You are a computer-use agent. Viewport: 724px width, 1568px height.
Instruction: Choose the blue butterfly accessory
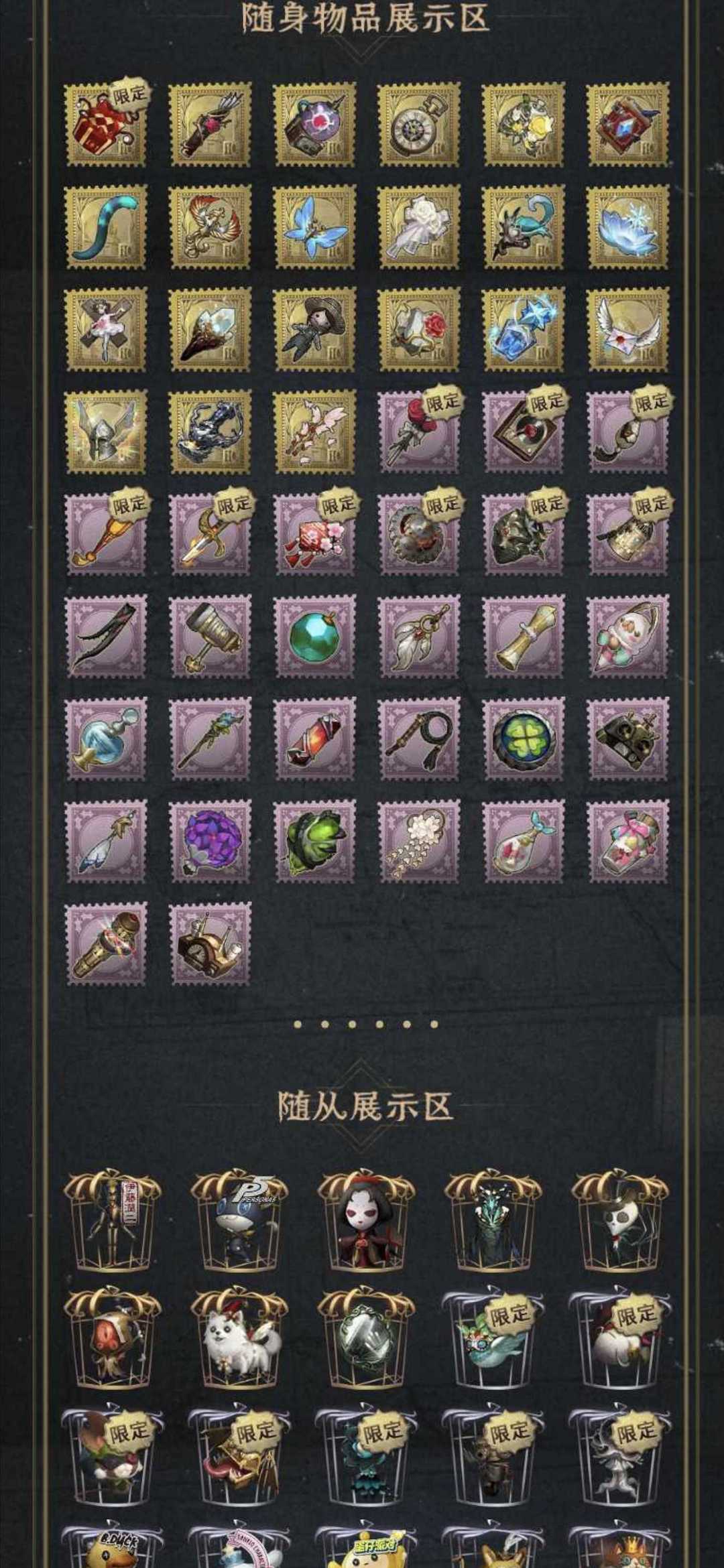click(315, 227)
